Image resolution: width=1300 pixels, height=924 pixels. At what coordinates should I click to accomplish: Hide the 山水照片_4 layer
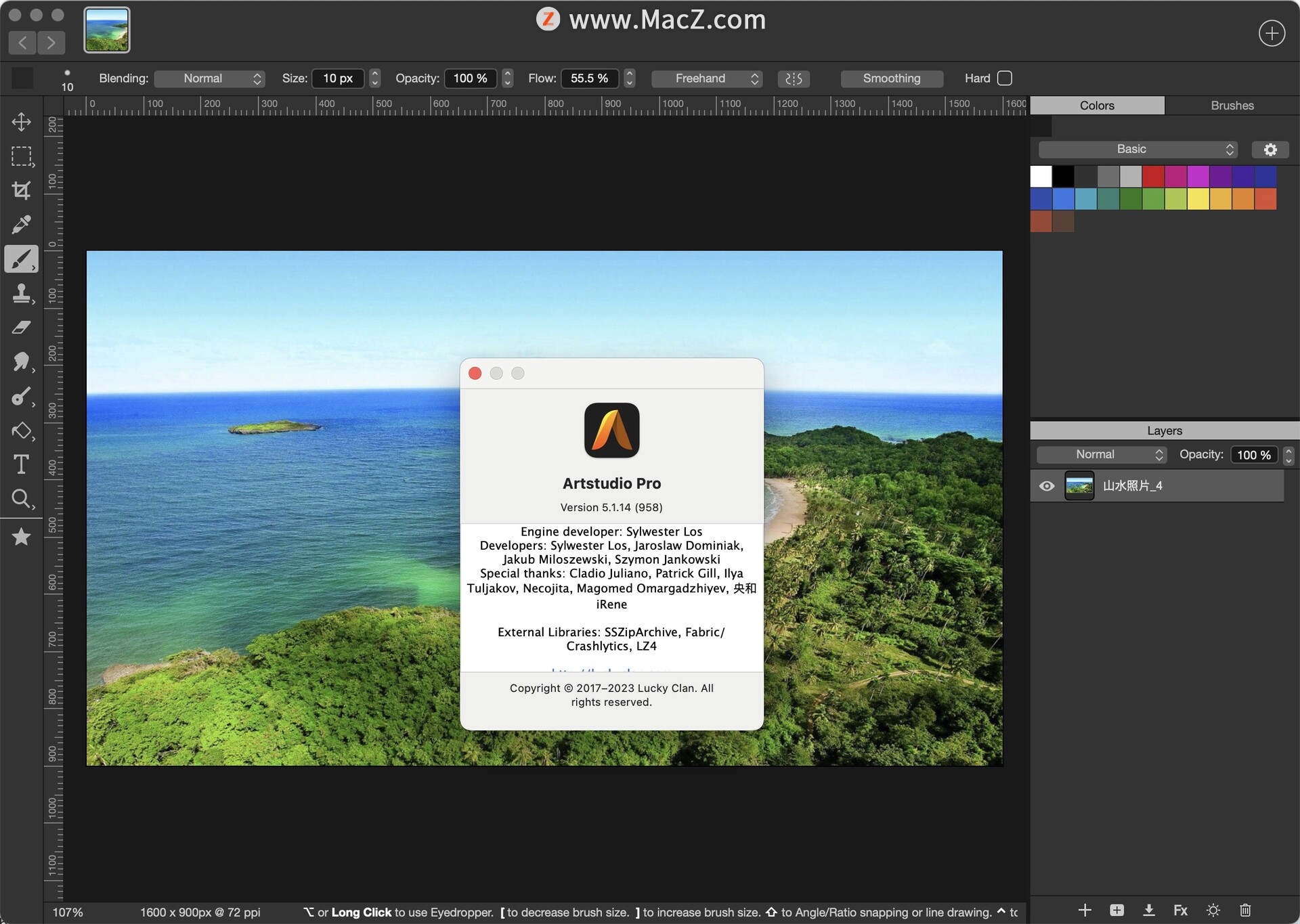1047,486
